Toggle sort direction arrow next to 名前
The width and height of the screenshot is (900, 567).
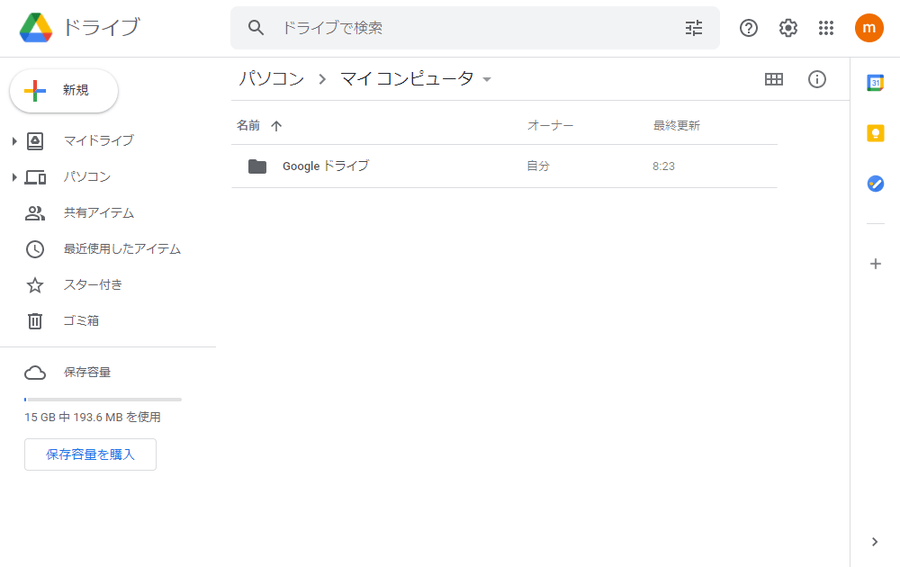point(276,126)
